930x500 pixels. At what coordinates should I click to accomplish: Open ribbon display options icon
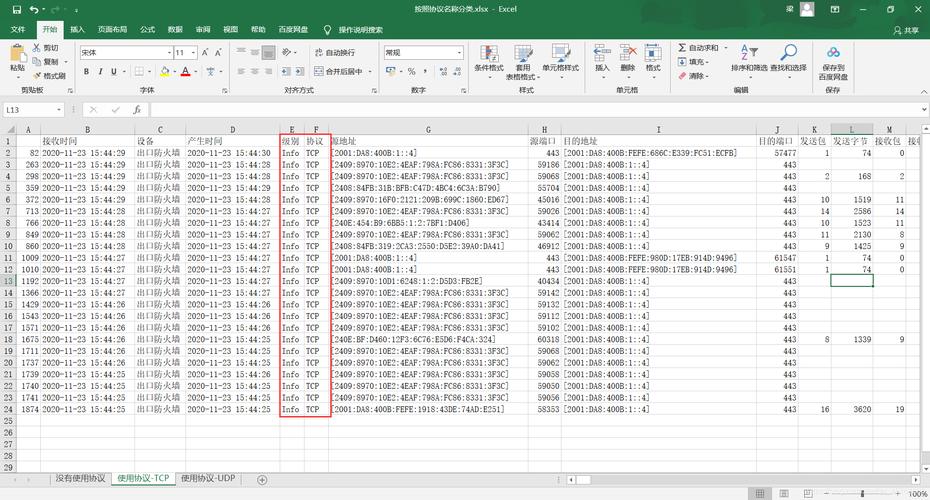coord(835,9)
